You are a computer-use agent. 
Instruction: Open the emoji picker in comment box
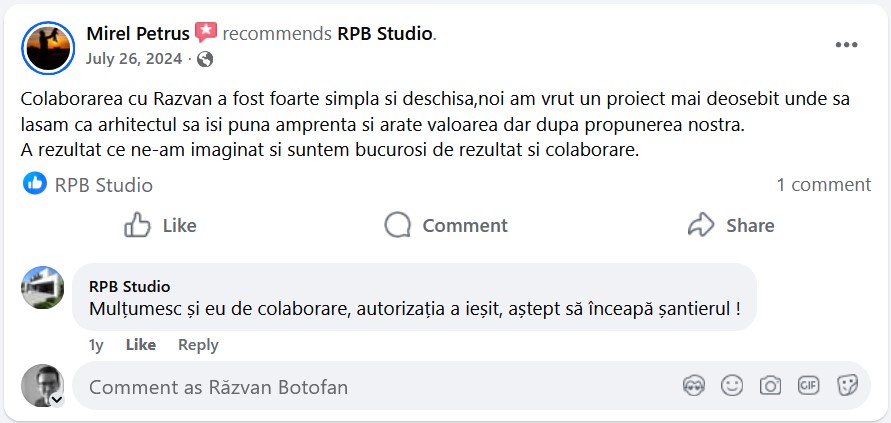pos(732,386)
